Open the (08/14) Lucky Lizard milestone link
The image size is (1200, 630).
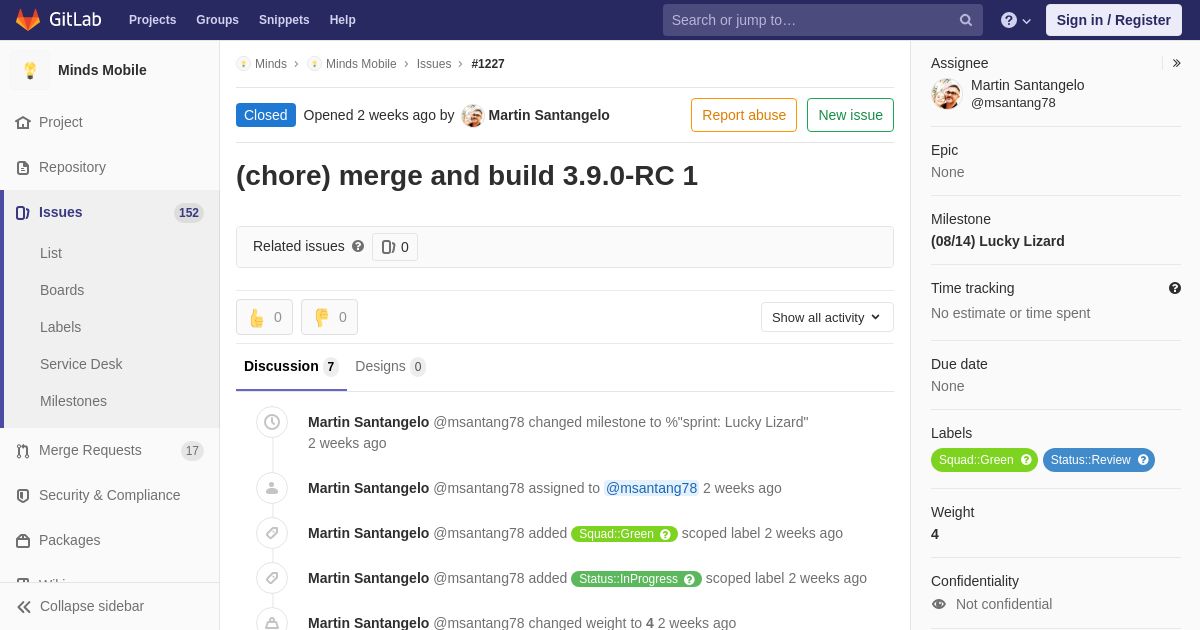998,241
